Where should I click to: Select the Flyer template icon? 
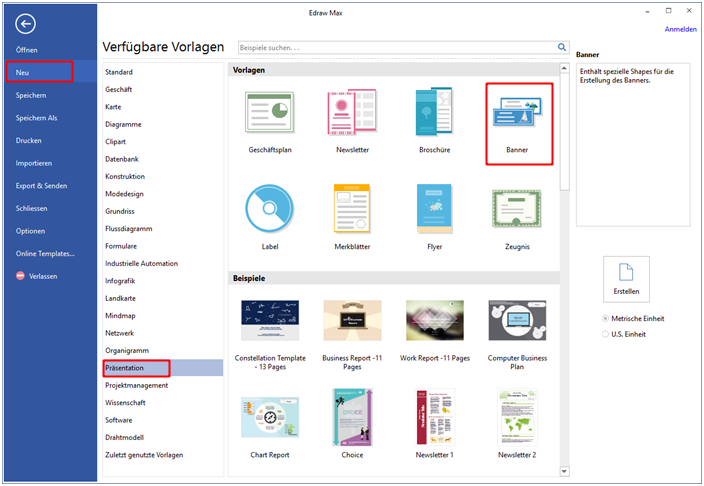[434, 208]
